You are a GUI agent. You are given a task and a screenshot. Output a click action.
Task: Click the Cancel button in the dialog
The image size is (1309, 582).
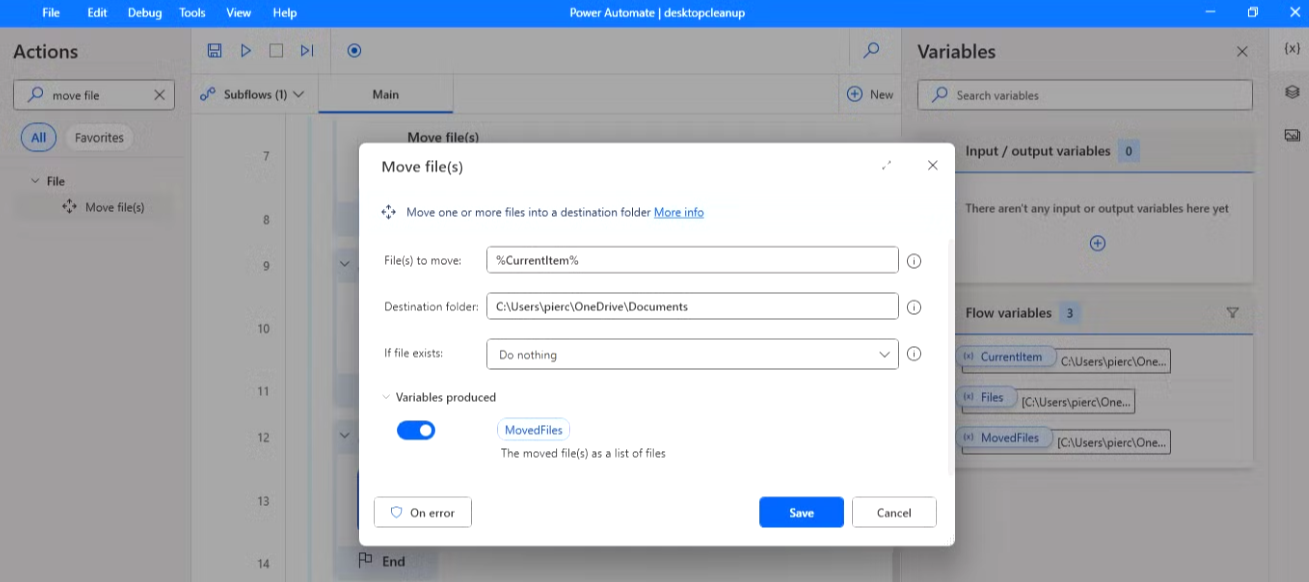pos(894,512)
